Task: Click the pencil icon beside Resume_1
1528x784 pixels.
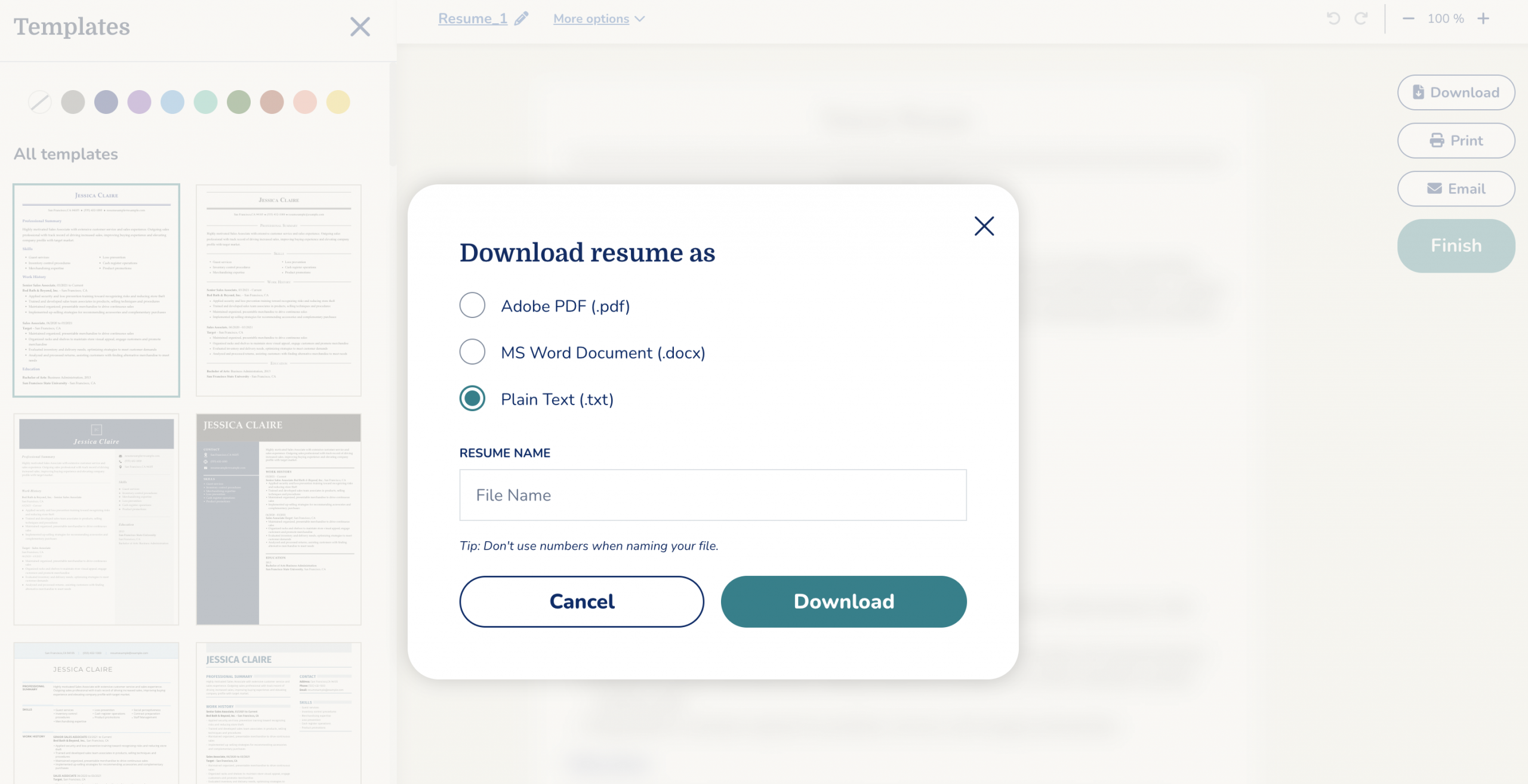Action: 522,18
